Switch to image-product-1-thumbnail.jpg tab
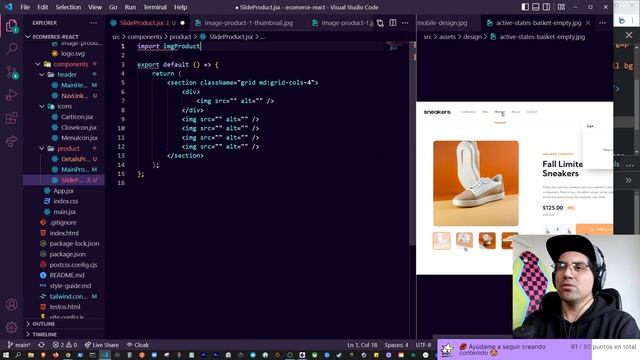The height and width of the screenshot is (360, 640). tap(249, 23)
